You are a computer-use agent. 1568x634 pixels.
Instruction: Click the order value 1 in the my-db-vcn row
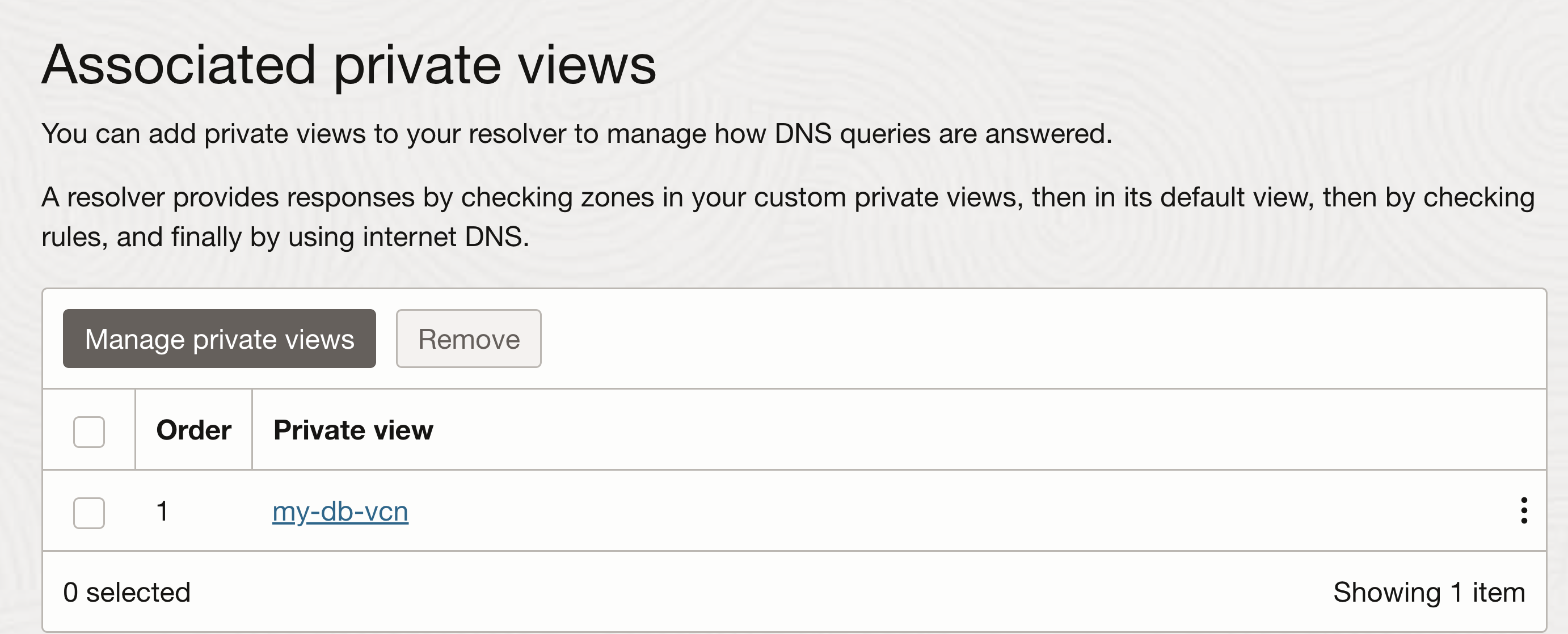[x=162, y=511]
